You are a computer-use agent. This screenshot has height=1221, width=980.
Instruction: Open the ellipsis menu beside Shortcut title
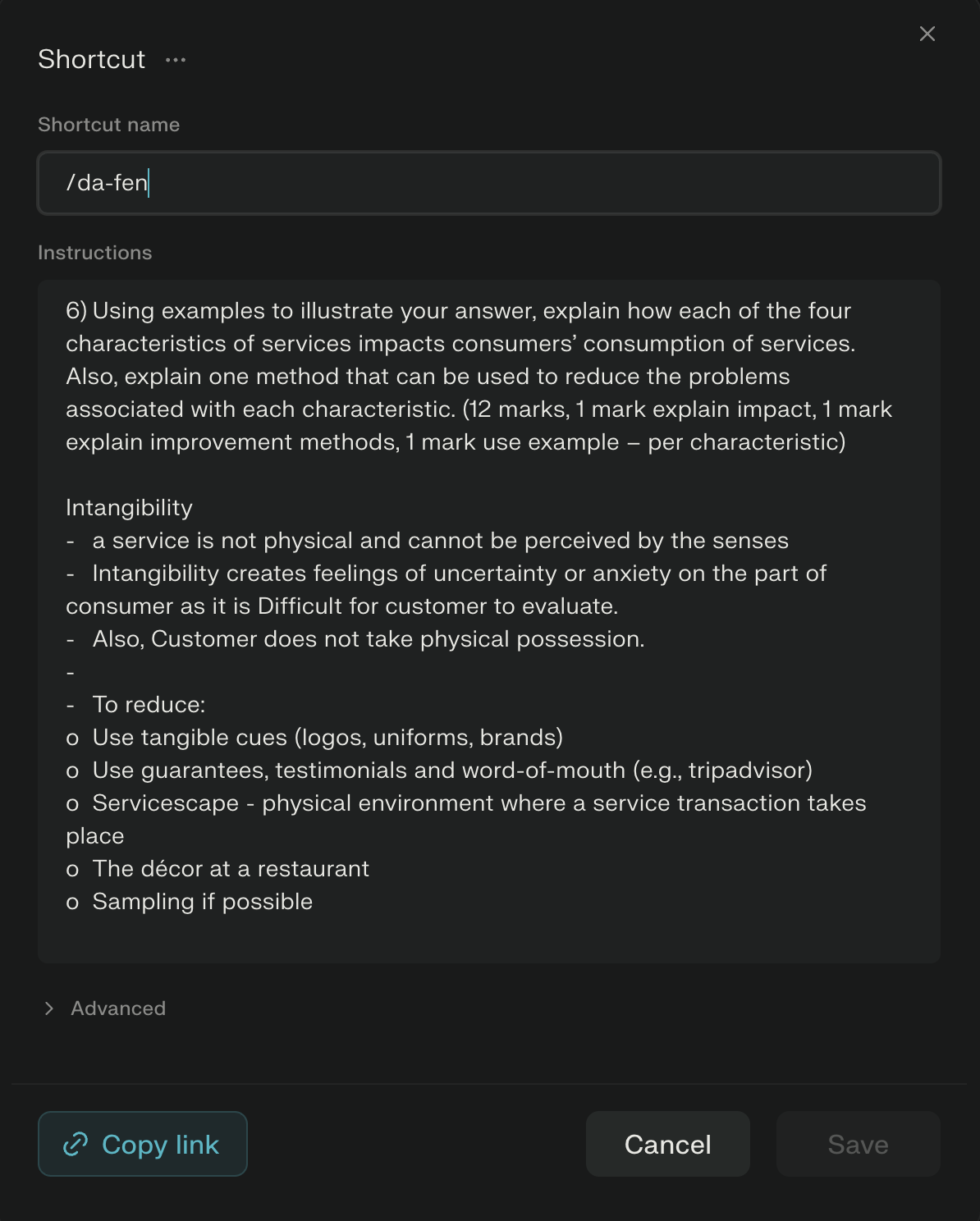(x=176, y=60)
